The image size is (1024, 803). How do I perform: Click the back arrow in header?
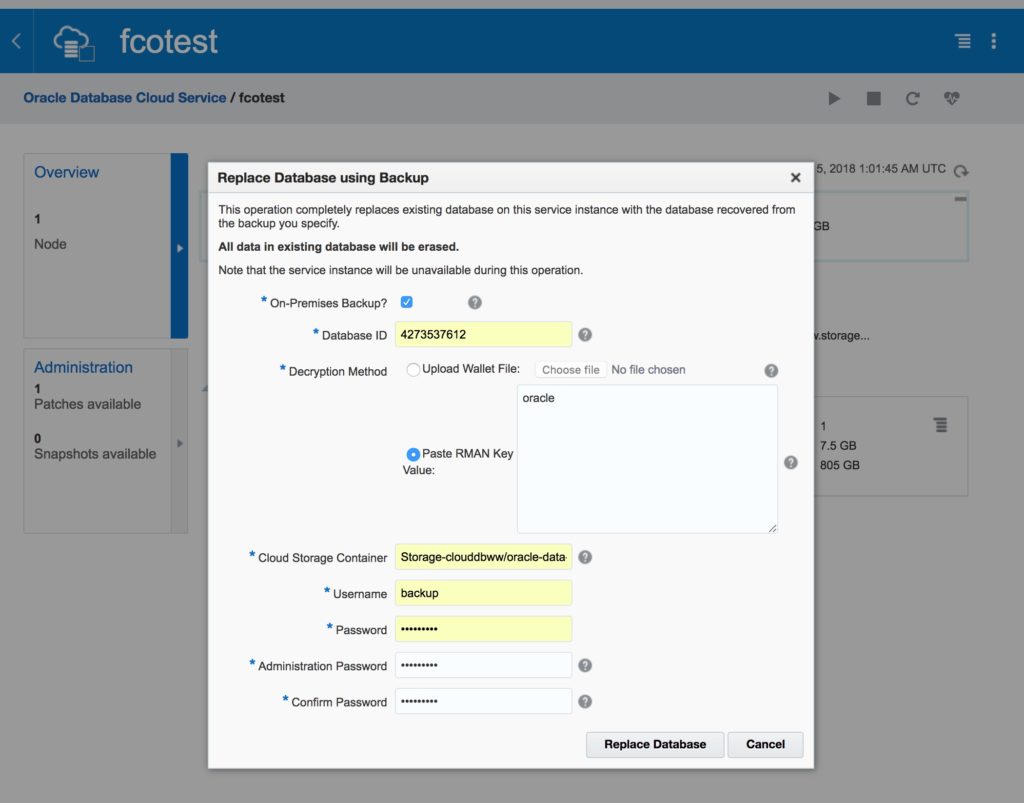(x=16, y=41)
